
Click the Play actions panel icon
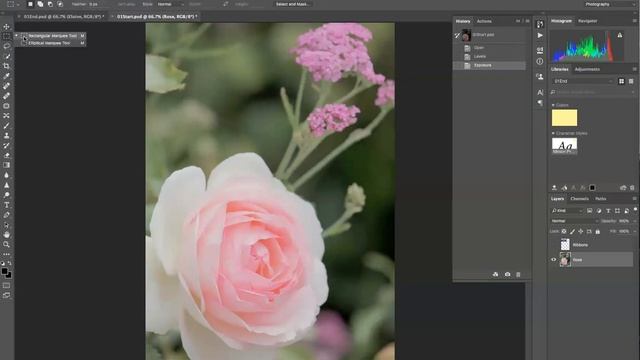coord(540,36)
